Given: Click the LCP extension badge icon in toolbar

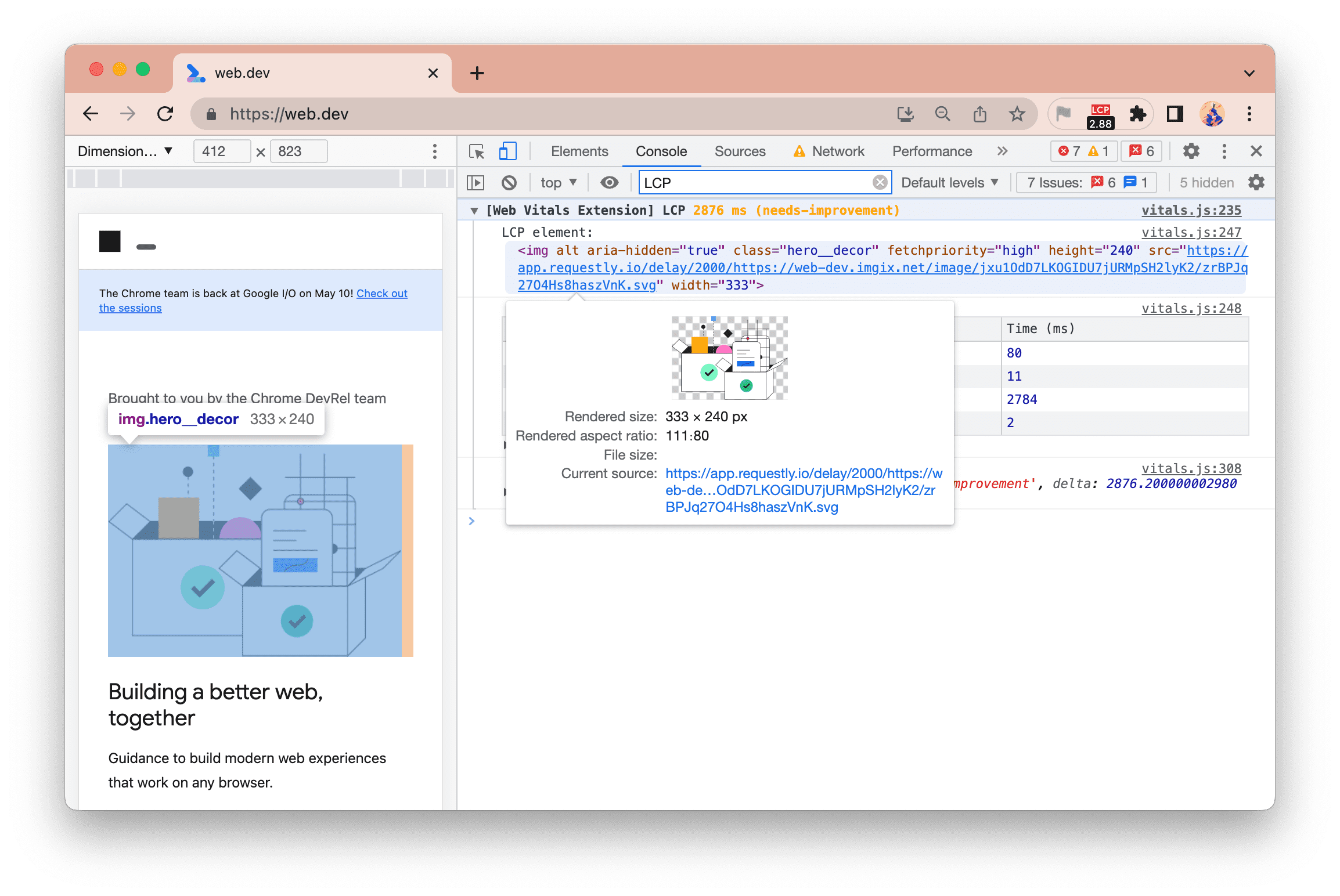Looking at the screenshot, I should 1098,112.
